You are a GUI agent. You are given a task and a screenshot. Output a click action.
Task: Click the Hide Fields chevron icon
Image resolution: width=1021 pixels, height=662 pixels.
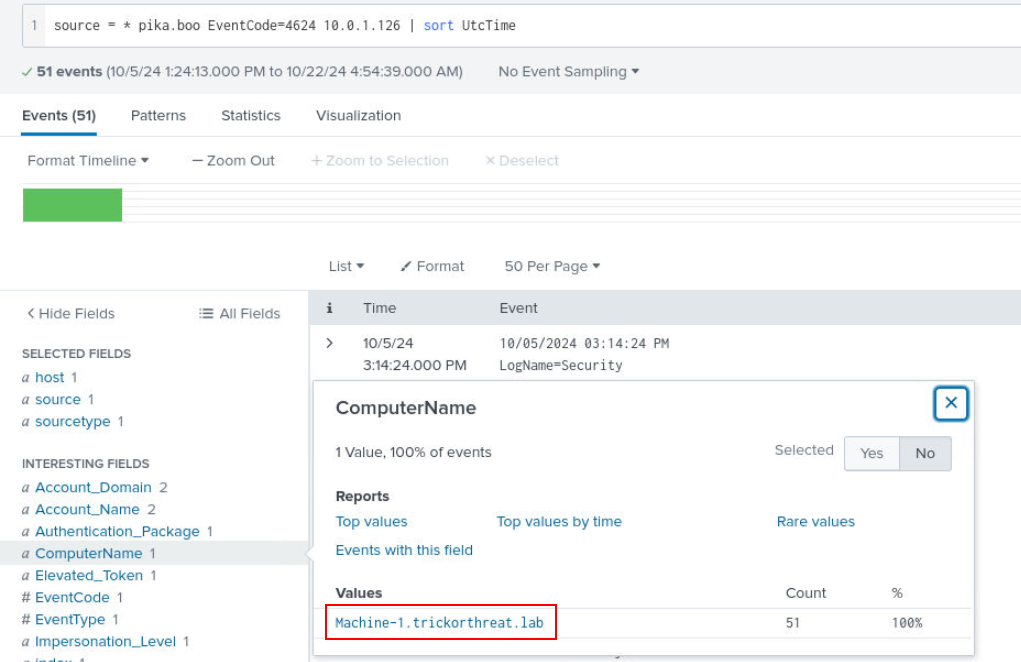pos(30,314)
